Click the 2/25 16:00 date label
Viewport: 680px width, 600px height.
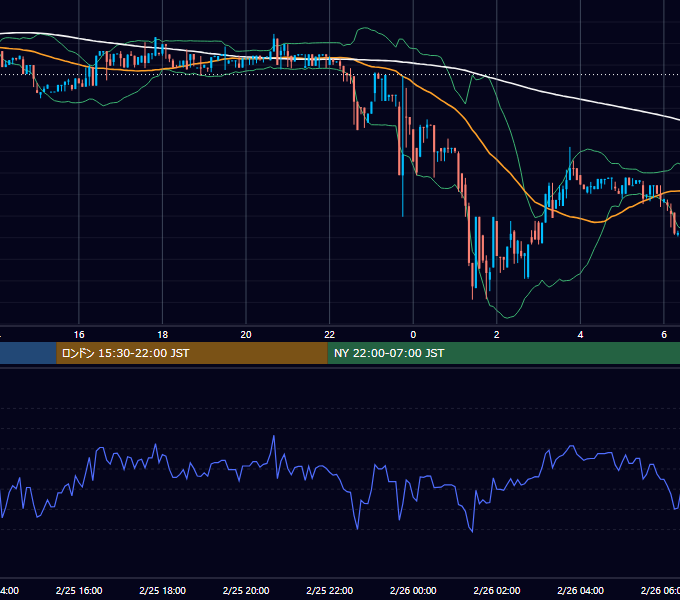tap(79, 590)
